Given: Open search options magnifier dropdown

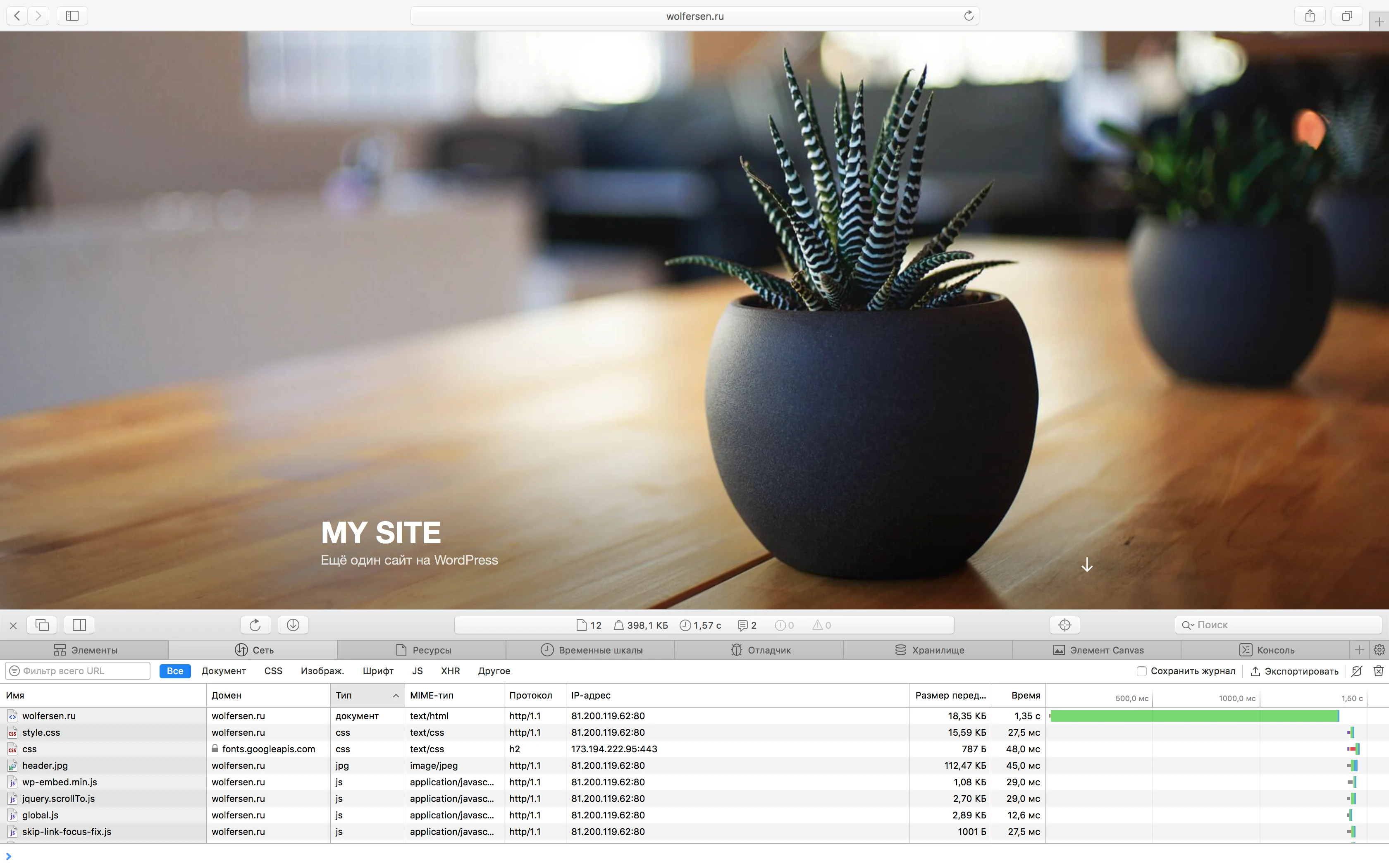Looking at the screenshot, I should point(1187,625).
